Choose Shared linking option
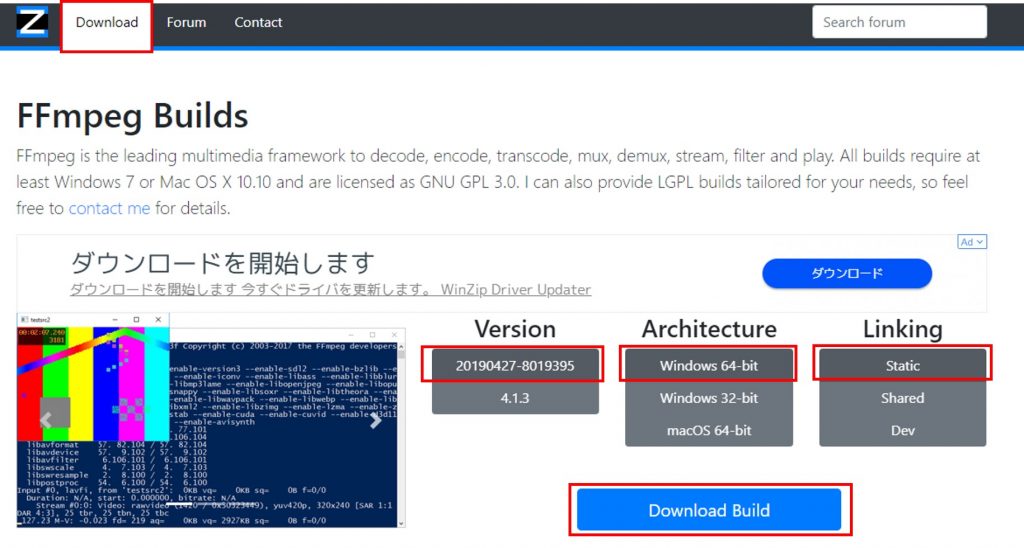 point(902,398)
